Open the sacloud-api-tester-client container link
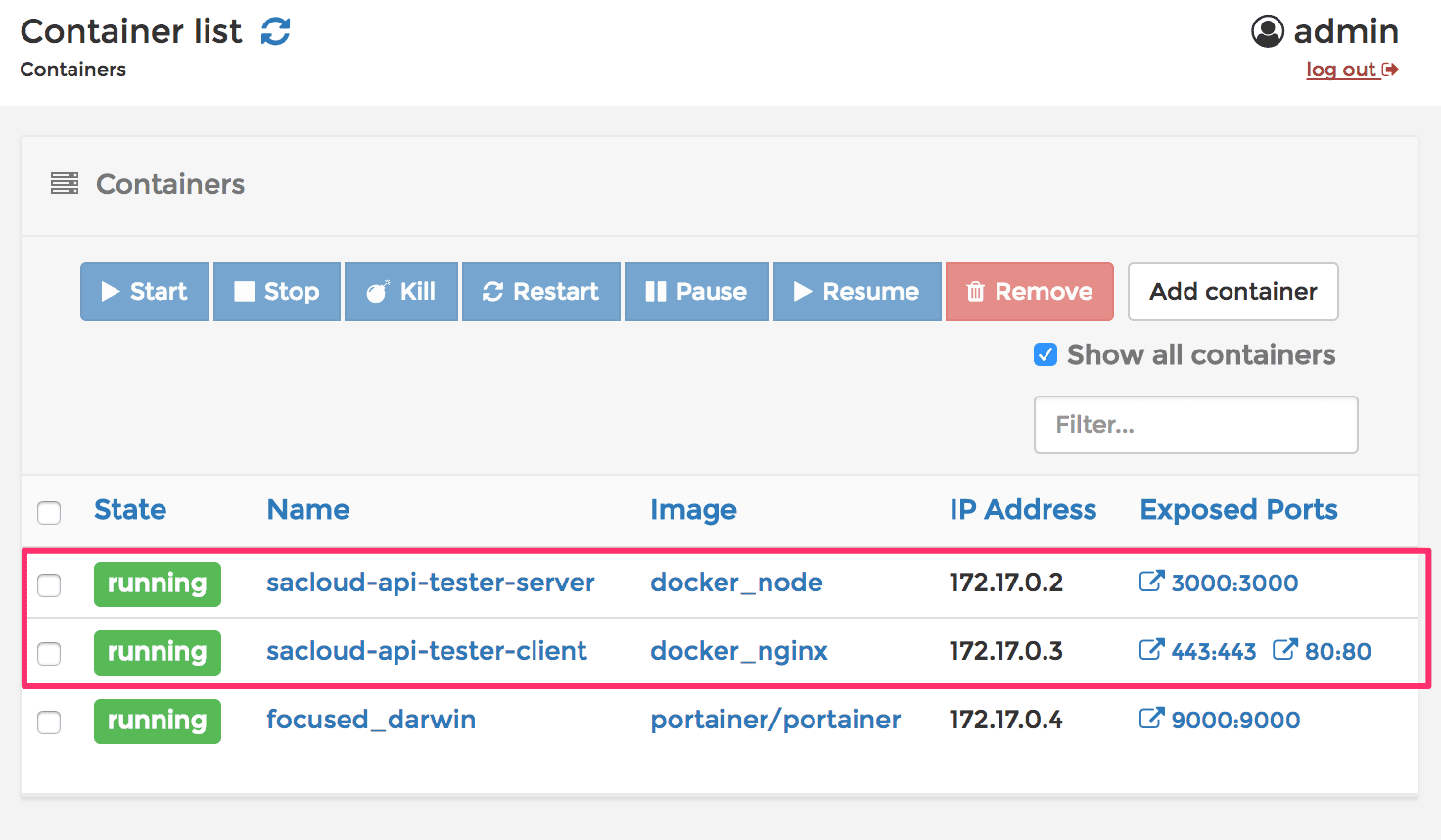 427,651
